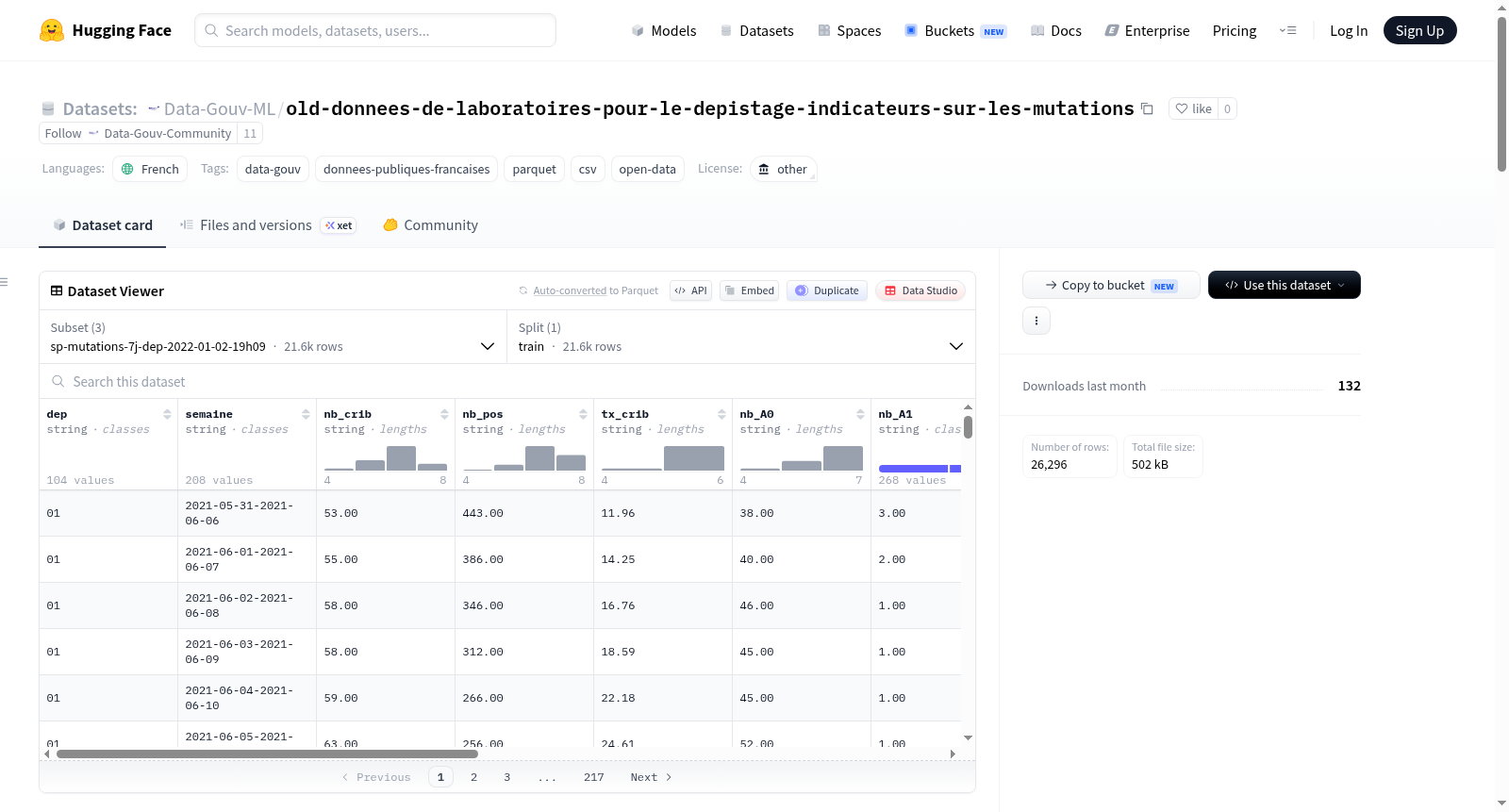Sort the nb_A0 column

860,414
